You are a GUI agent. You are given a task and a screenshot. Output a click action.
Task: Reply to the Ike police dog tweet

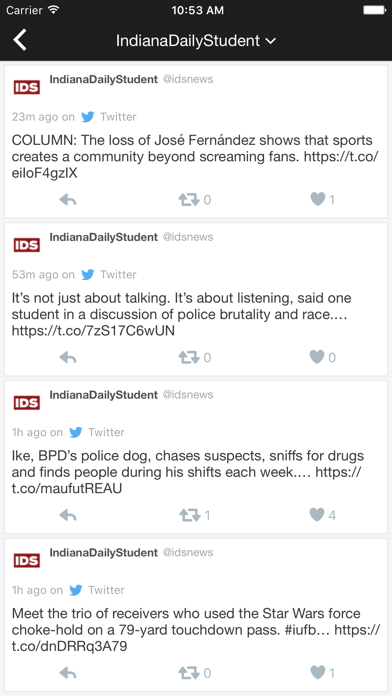[68, 515]
